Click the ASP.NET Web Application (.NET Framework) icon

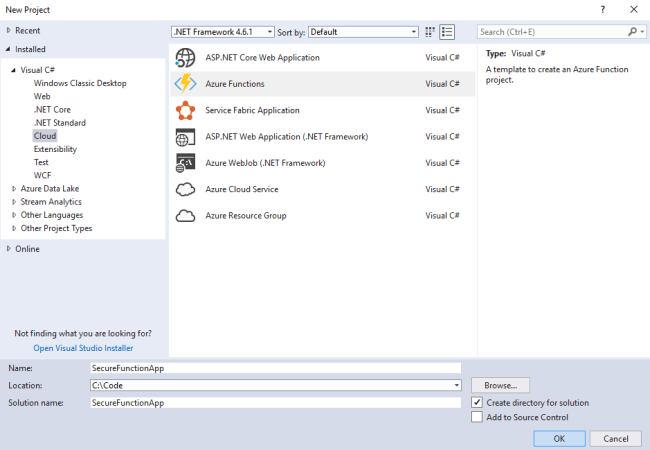coord(185,137)
